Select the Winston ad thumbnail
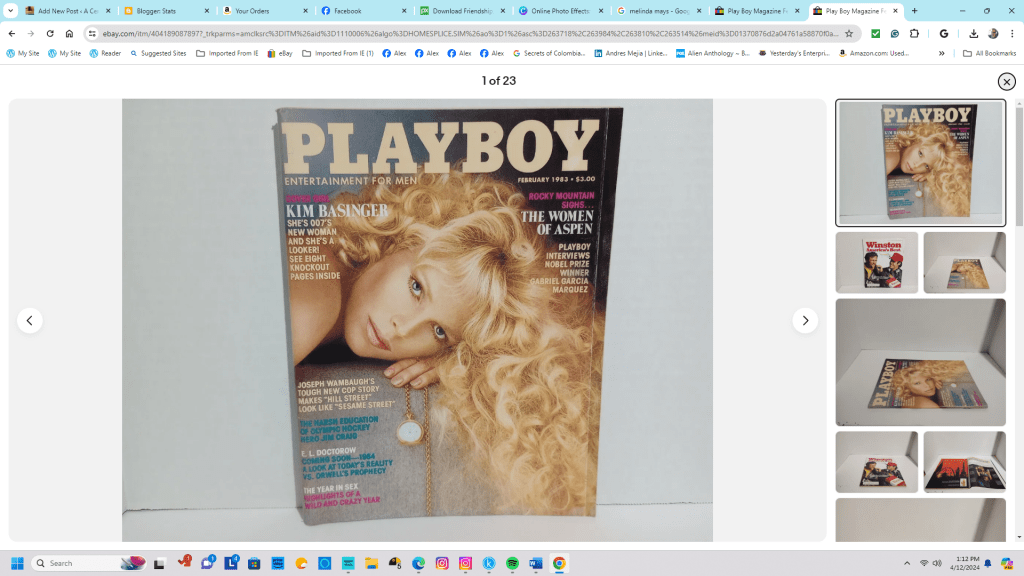1024x576 pixels. point(876,263)
